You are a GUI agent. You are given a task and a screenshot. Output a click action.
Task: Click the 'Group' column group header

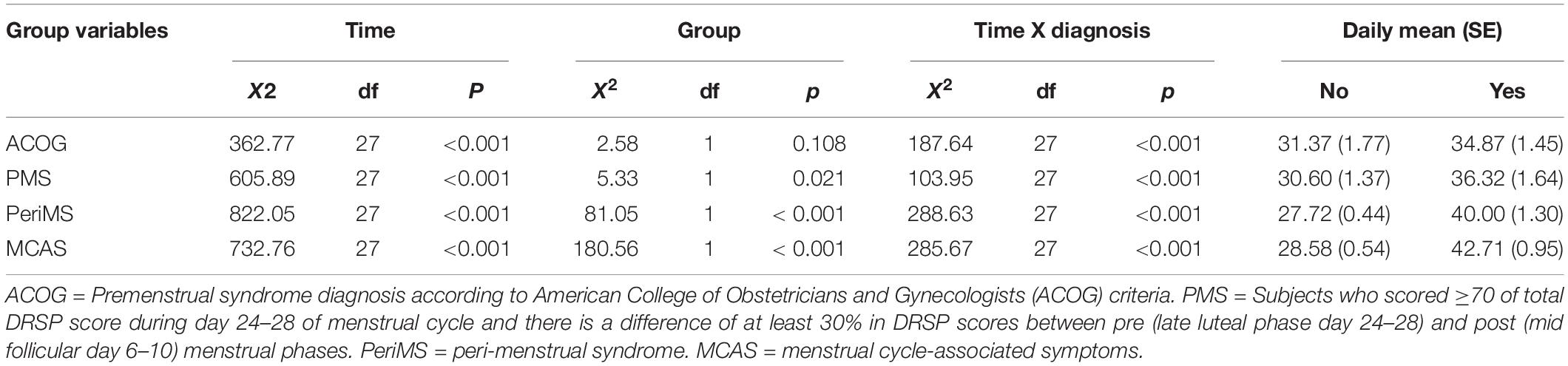click(709, 31)
